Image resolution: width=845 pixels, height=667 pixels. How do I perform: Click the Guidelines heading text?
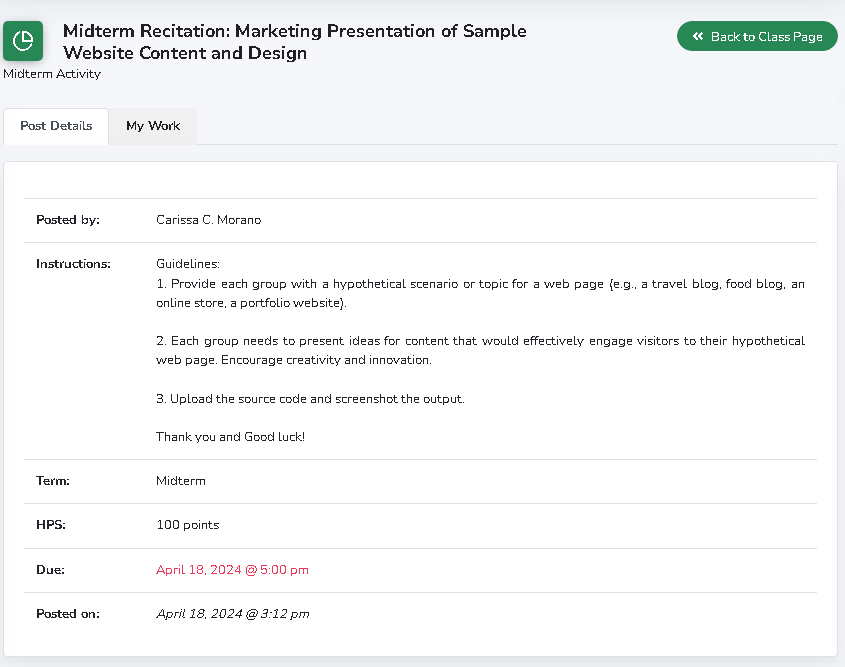[188, 264]
